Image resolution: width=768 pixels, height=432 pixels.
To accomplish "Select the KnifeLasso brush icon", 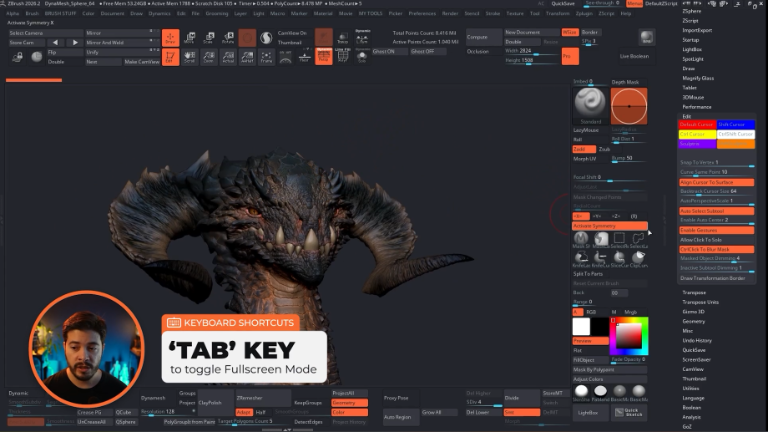I will pyautogui.click(x=581, y=259).
